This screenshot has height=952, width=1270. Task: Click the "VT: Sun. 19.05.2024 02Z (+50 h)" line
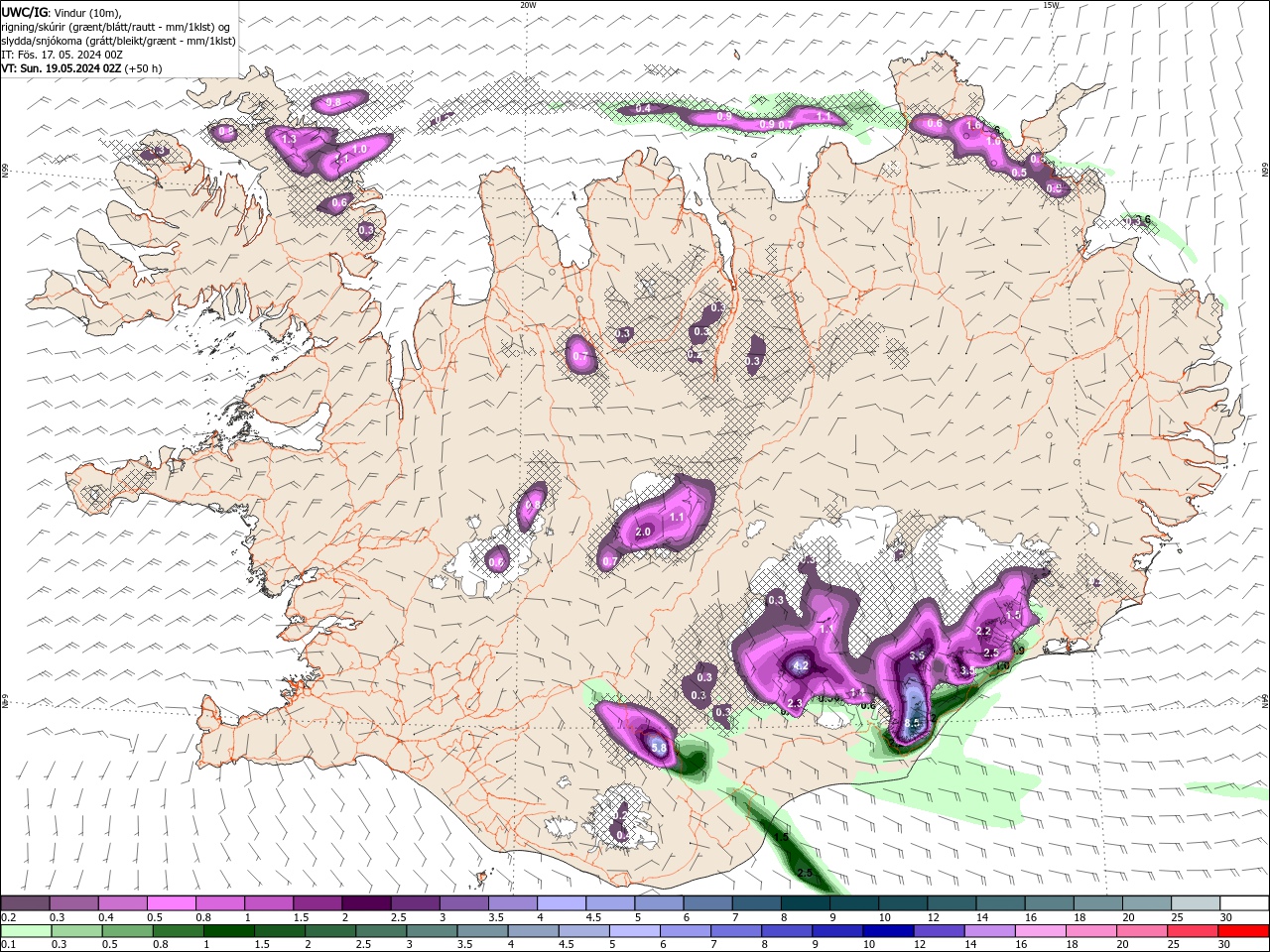pos(81,68)
